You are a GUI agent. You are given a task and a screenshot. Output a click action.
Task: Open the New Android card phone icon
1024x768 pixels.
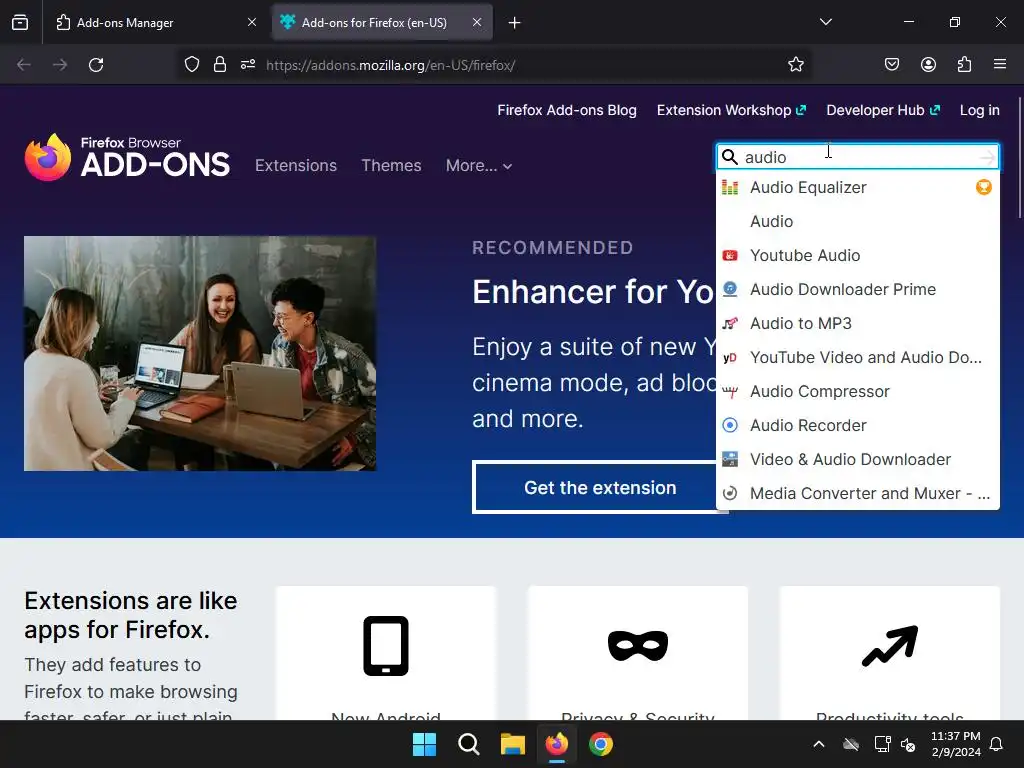[x=386, y=646]
